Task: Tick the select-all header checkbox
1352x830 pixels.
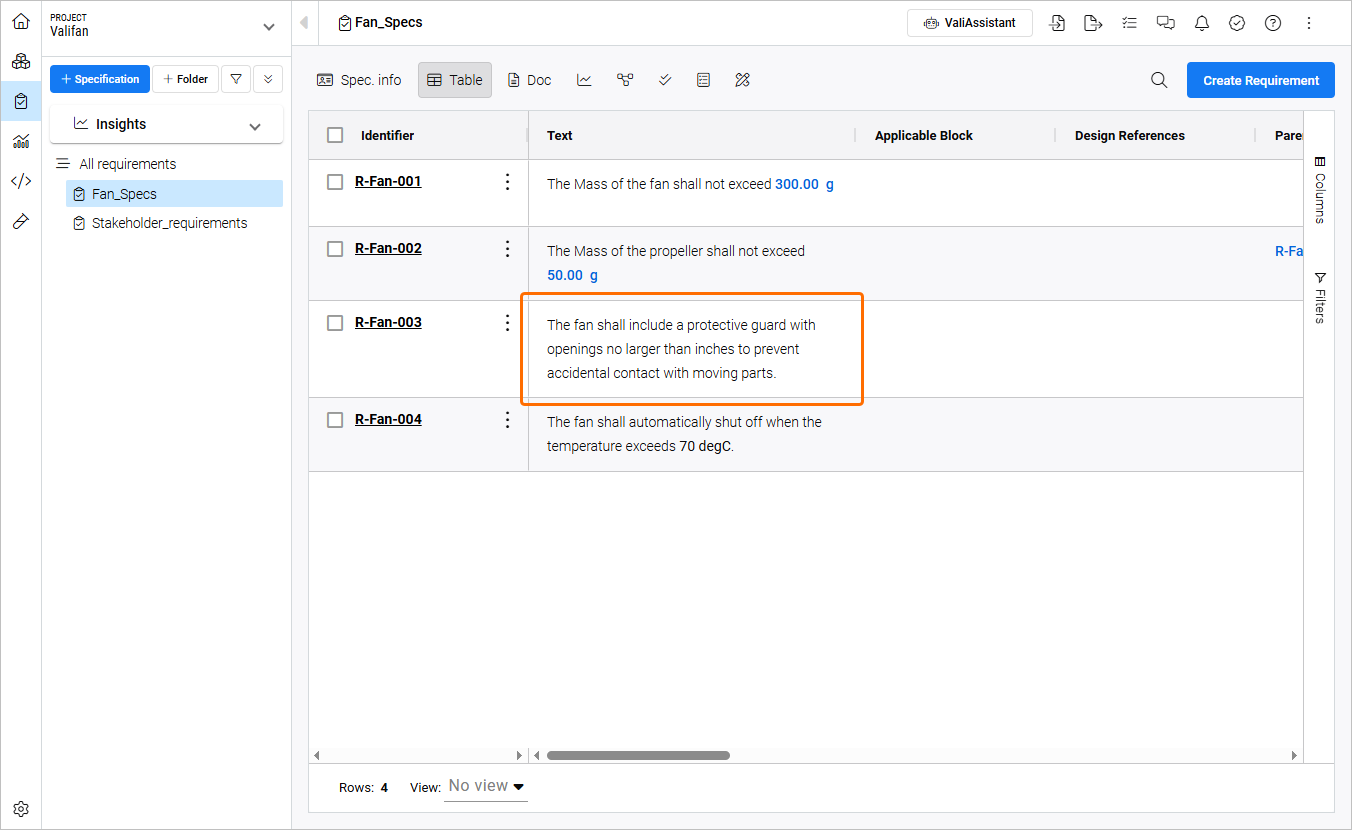Action: [335, 135]
